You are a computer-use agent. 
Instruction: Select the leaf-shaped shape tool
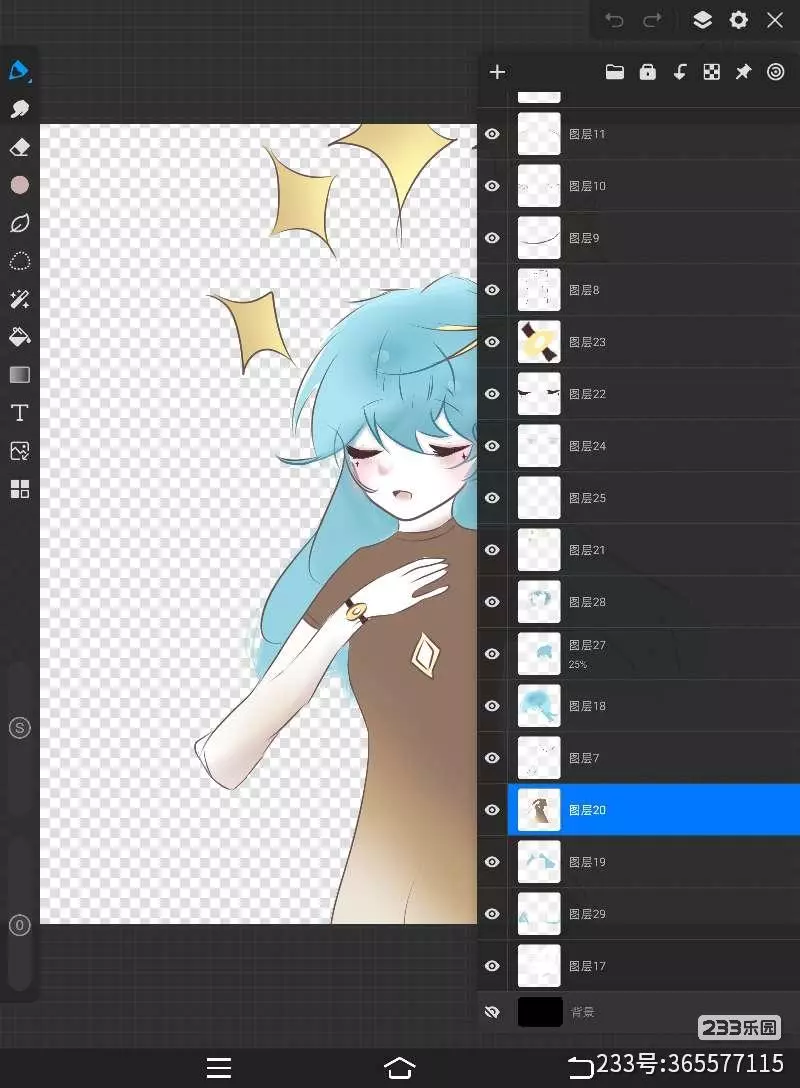[19, 223]
